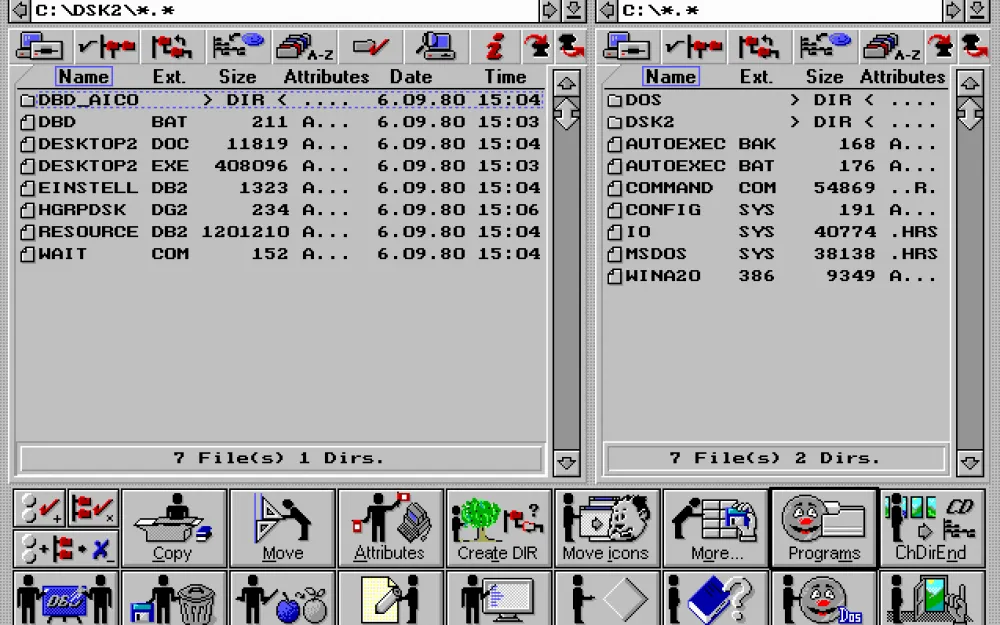Image resolution: width=1000 pixels, height=625 pixels.
Task: Click the select-with-plus checkmark icon at bottom left
Action: [40, 508]
